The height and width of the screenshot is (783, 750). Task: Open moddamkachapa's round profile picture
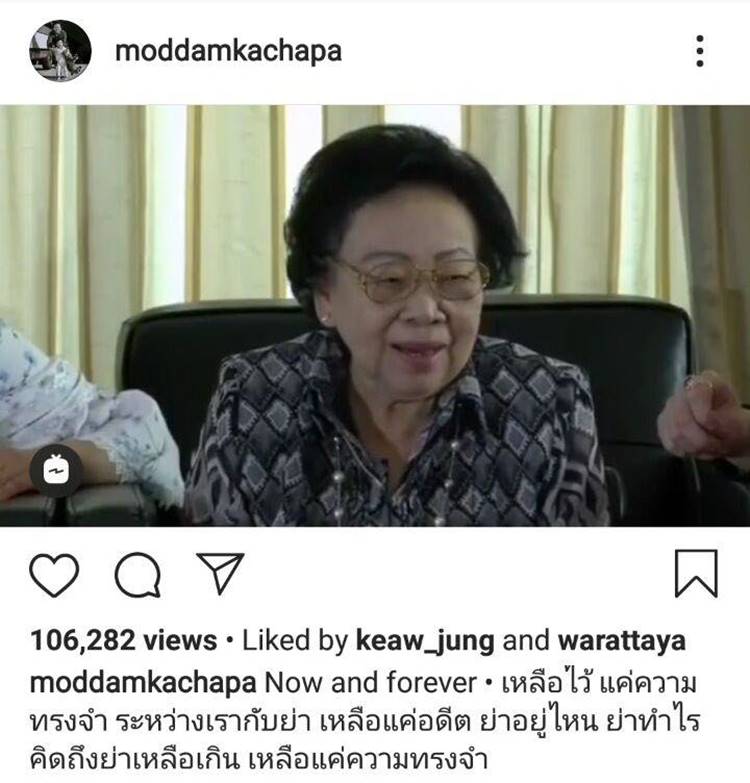coord(60,50)
